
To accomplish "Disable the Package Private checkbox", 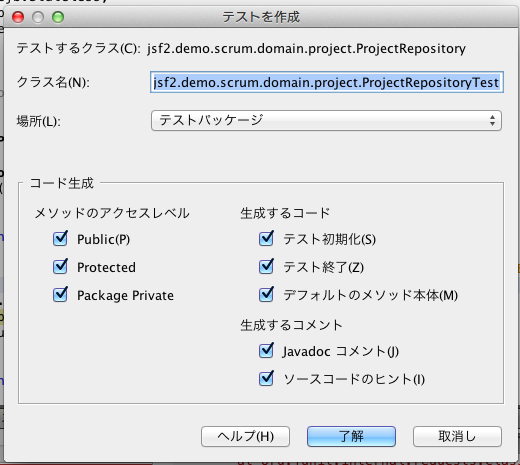I will pos(60,295).
